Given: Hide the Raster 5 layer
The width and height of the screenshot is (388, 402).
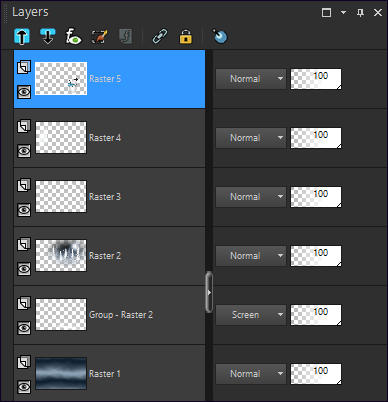Looking at the screenshot, I should click(x=24, y=92).
